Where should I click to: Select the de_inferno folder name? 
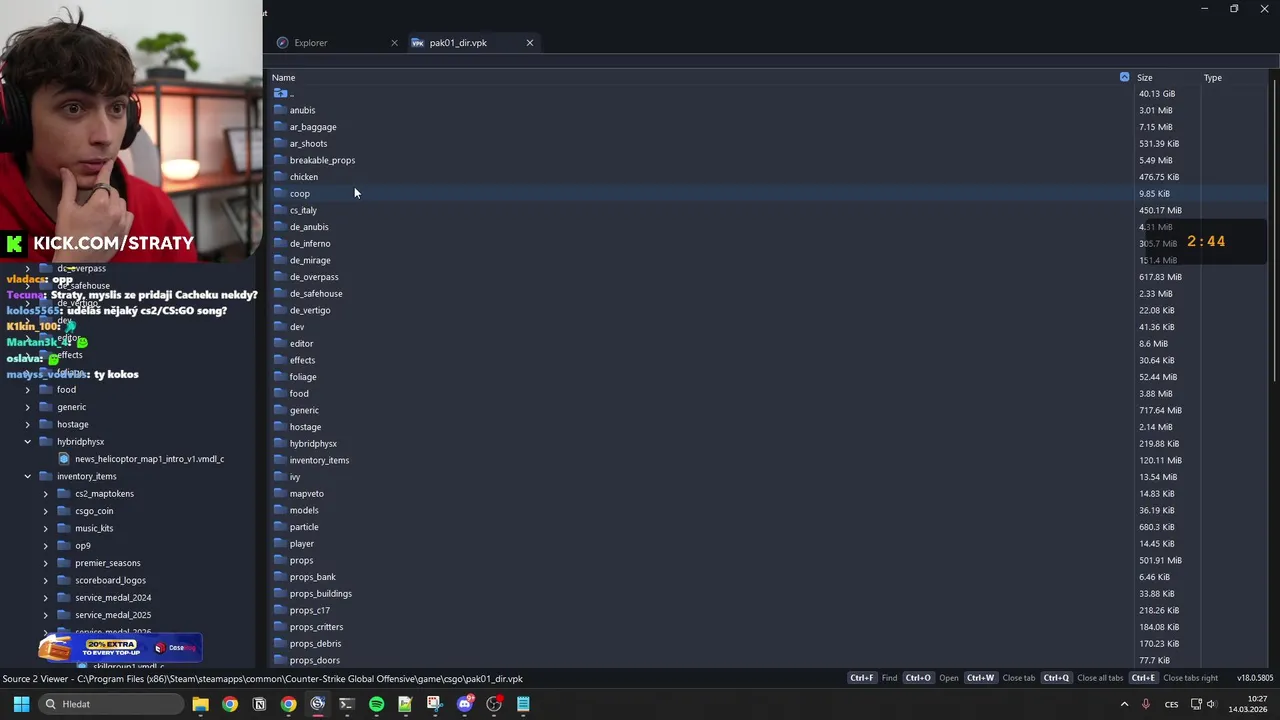(310, 244)
